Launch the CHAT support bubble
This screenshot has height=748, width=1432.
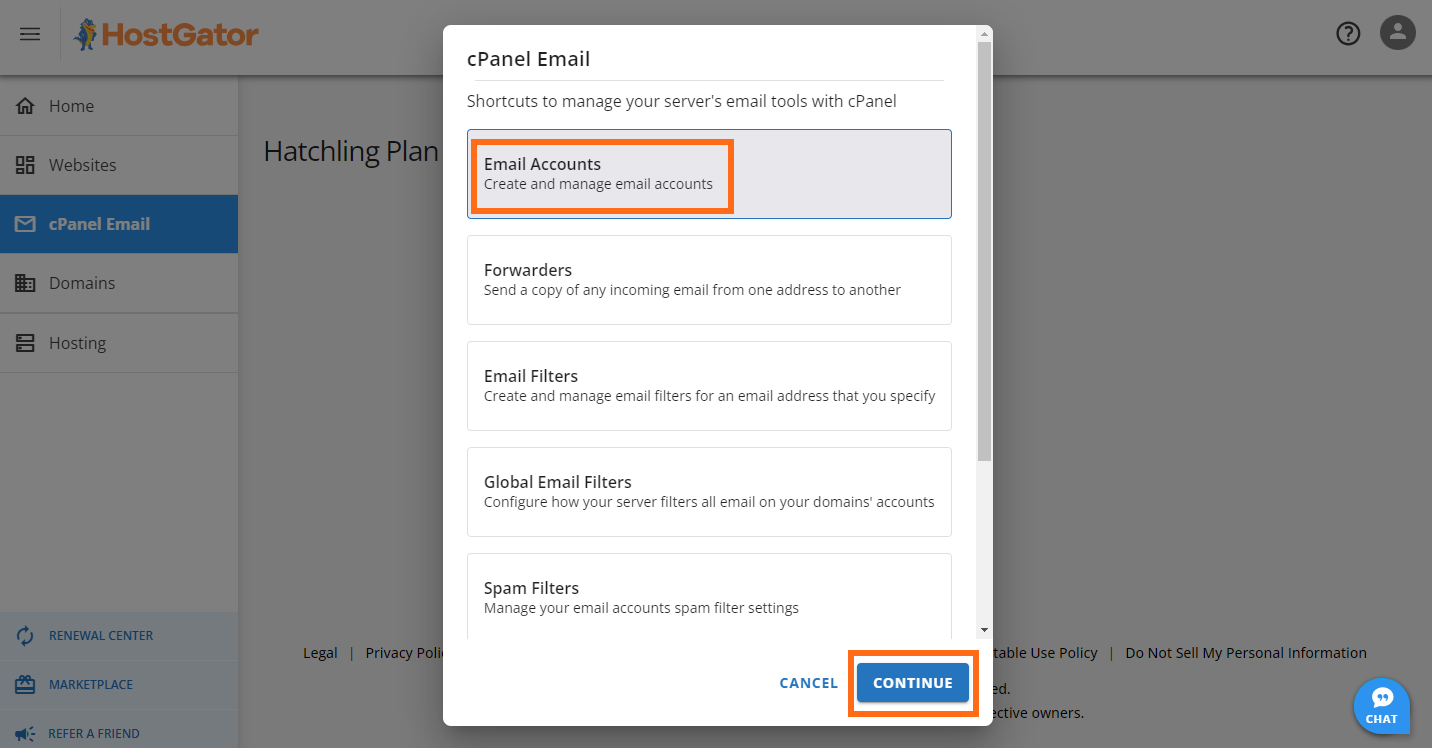[1382, 706]
